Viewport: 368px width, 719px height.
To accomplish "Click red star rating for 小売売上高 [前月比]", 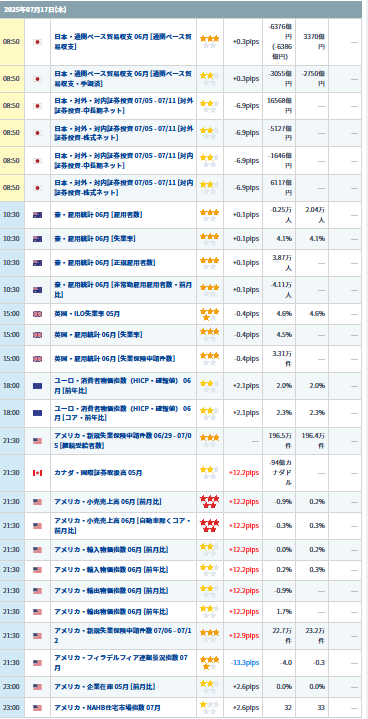I will pos(209,502).
